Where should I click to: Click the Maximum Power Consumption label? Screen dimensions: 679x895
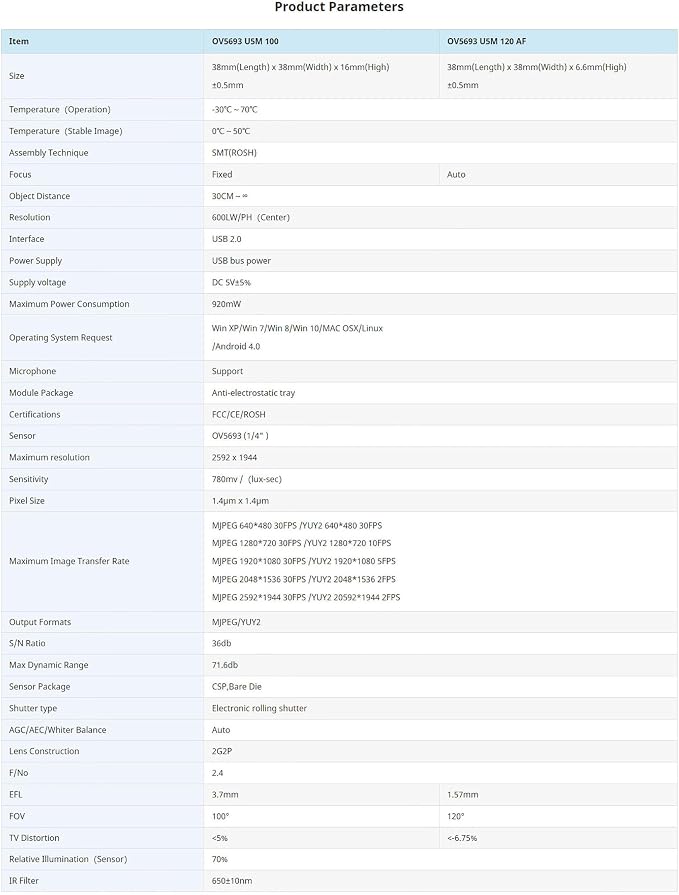coord(69,304)
